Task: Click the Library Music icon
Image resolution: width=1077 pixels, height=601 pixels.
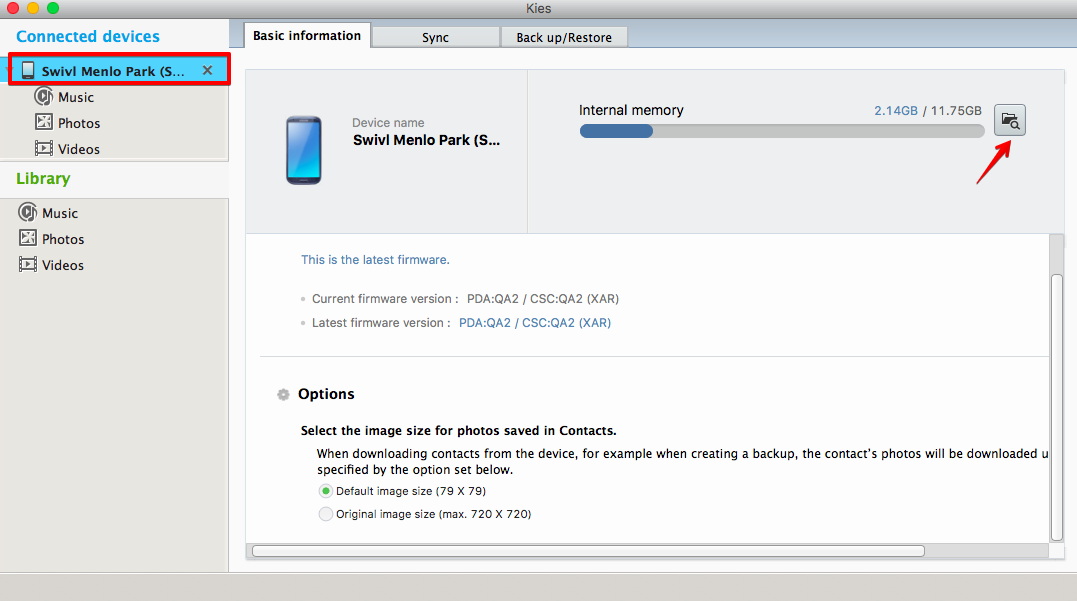Action: tap(27, 213)
